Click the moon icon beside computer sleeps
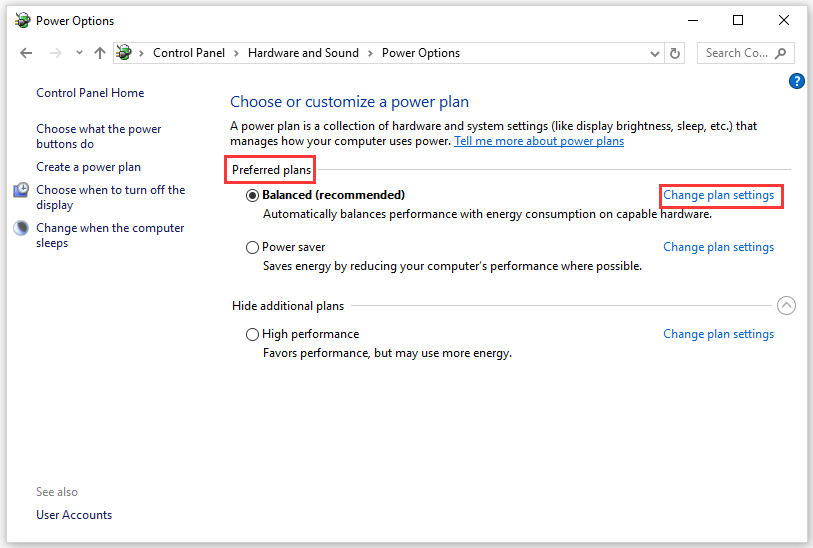Screen dimensions: 813x548 (22, 229)
